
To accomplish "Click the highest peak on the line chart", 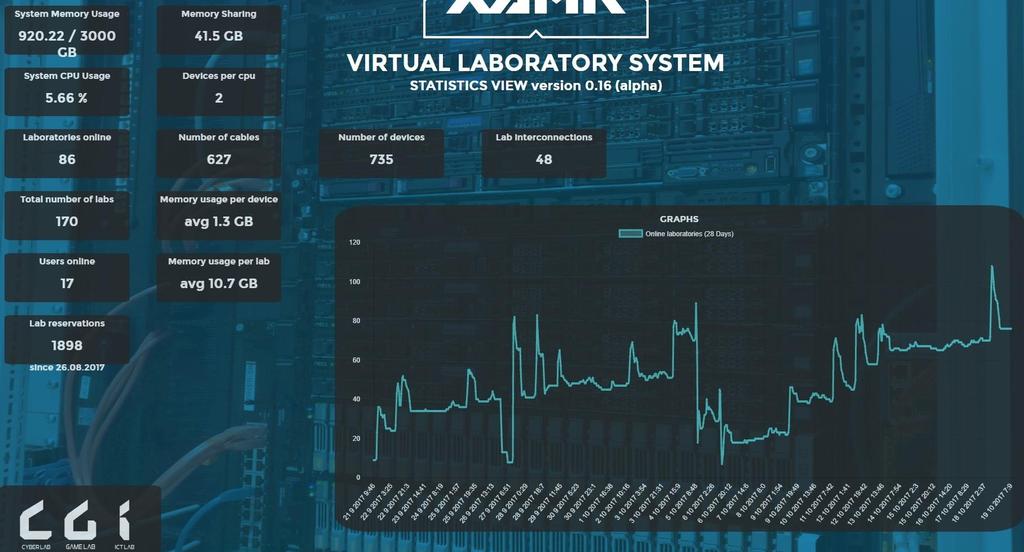I will (992, 267).
